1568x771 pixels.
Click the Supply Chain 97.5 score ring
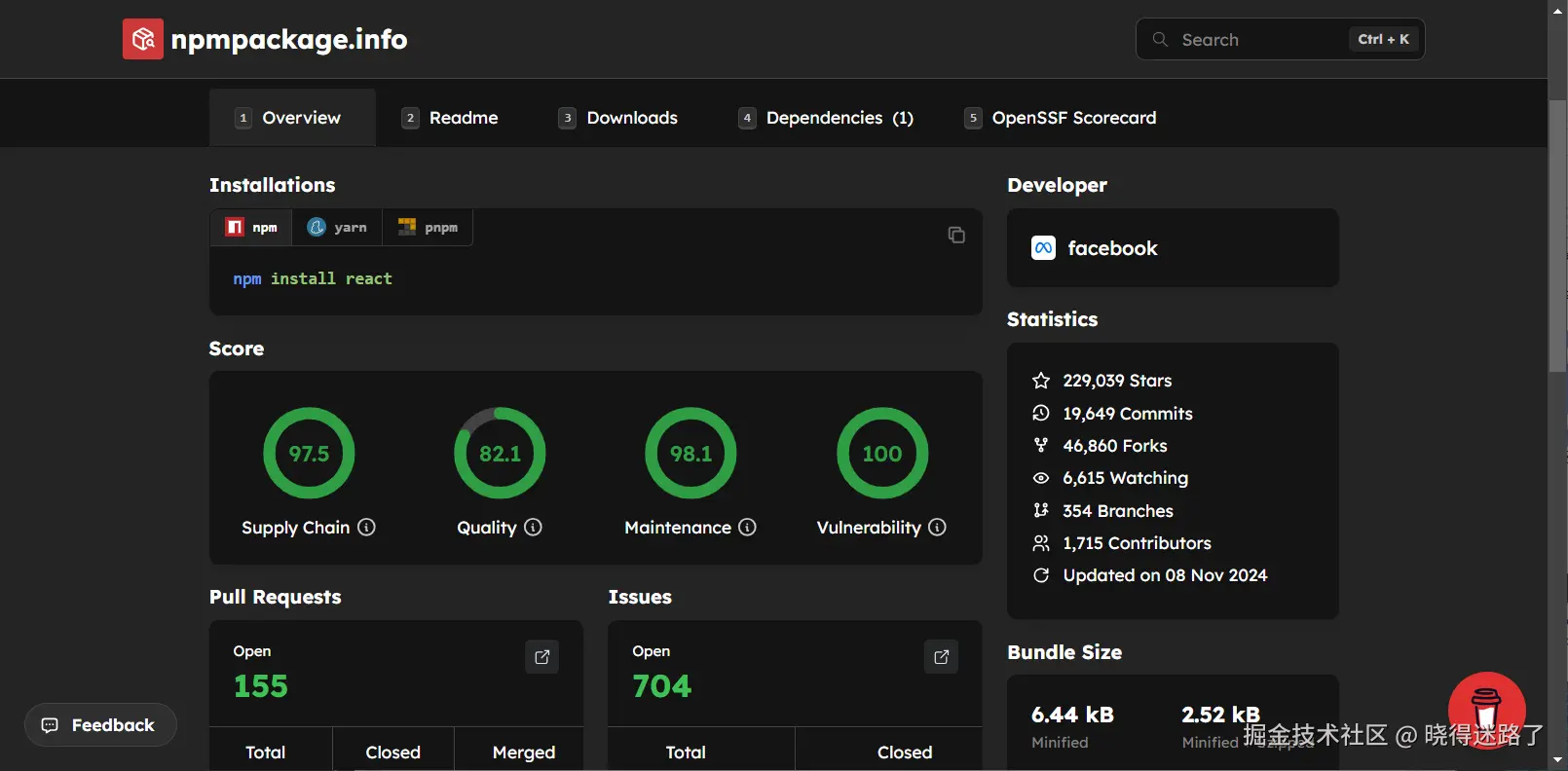pyautogui.click(x=309, y=453)
